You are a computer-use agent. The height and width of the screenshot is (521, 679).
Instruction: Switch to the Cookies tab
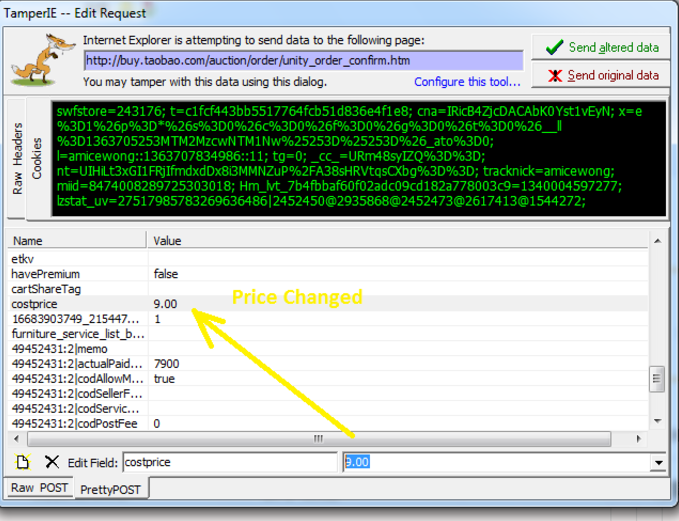[37, 159]
